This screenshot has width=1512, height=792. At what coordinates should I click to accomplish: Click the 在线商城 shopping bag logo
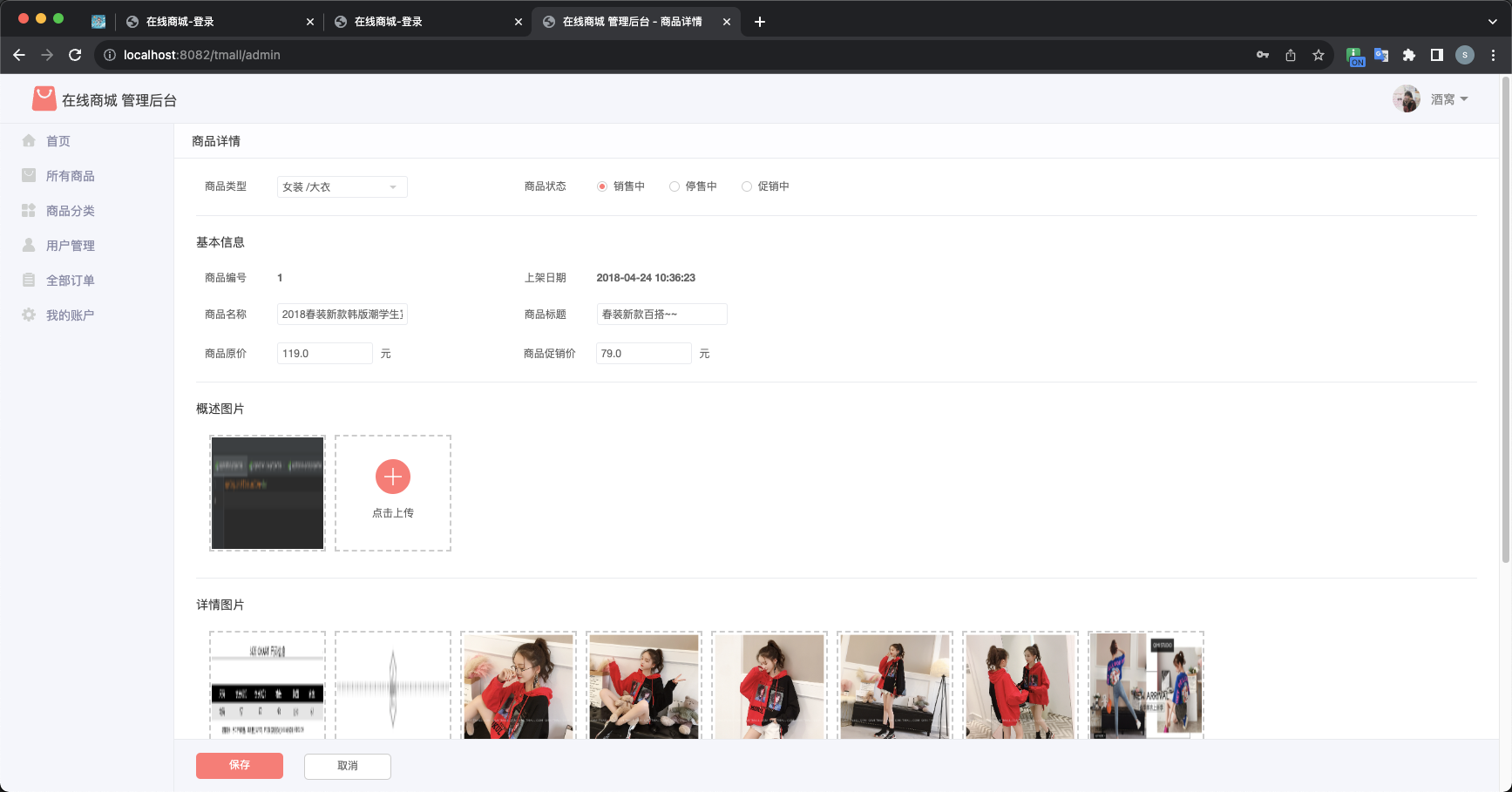tap(44, 98)
